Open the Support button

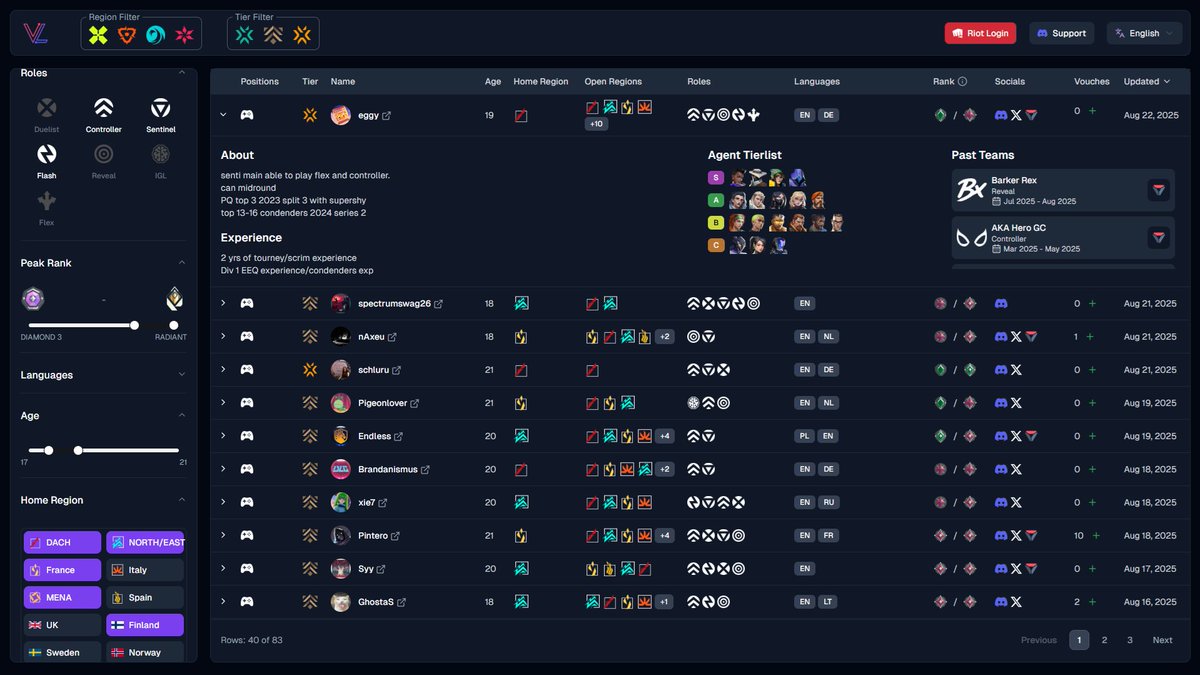[x=1061, y=33]
